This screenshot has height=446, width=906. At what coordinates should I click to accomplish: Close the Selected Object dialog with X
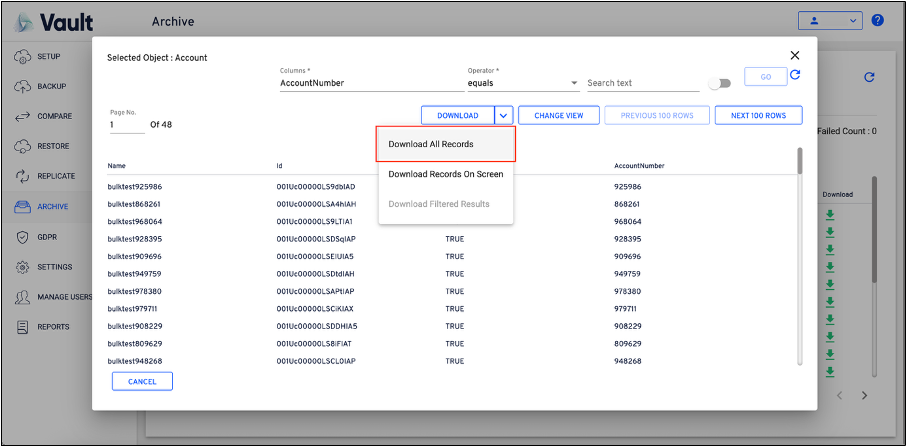click(x=795, y=56)
